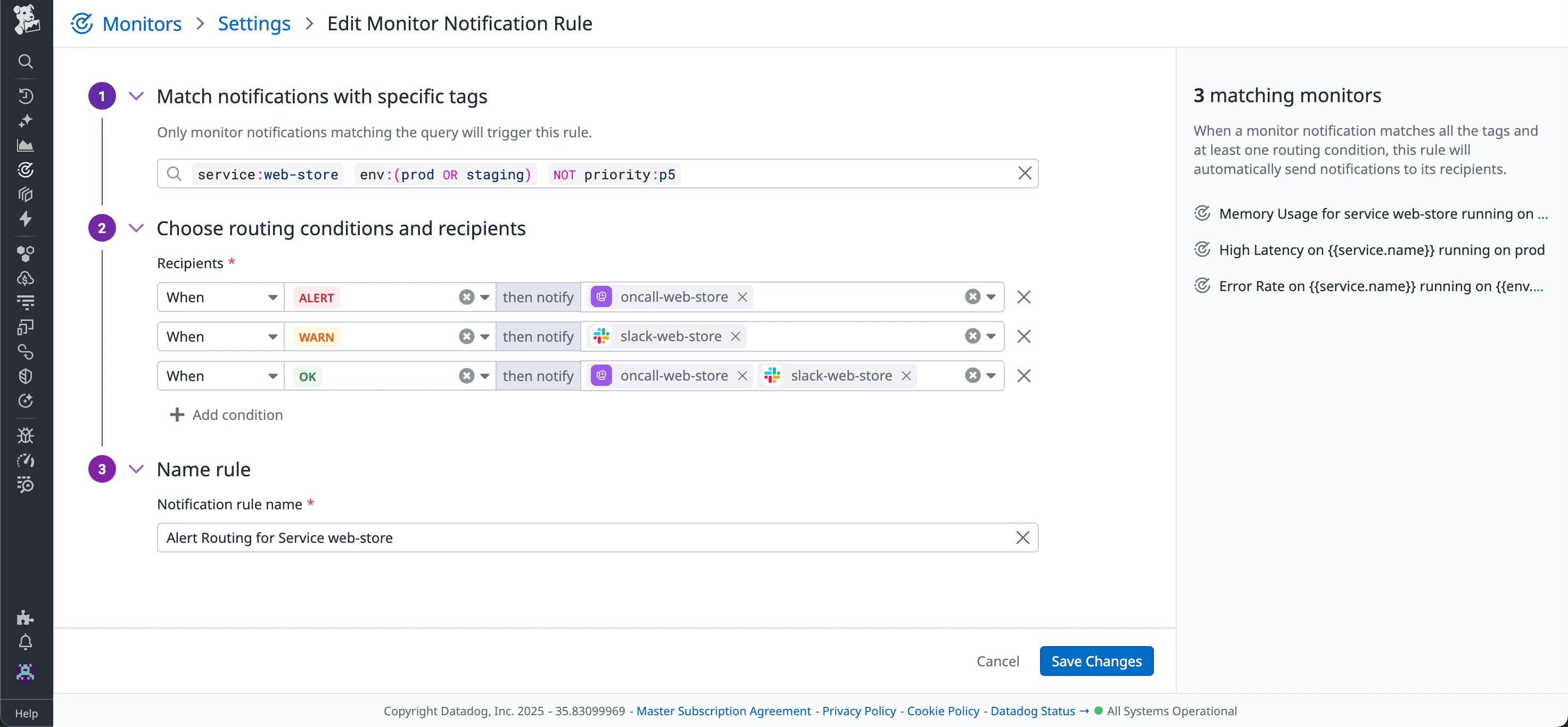The height and width of the screenshot is (727, 1568).
Task: Clear the ALERT status selection
Action: point(466,297)
